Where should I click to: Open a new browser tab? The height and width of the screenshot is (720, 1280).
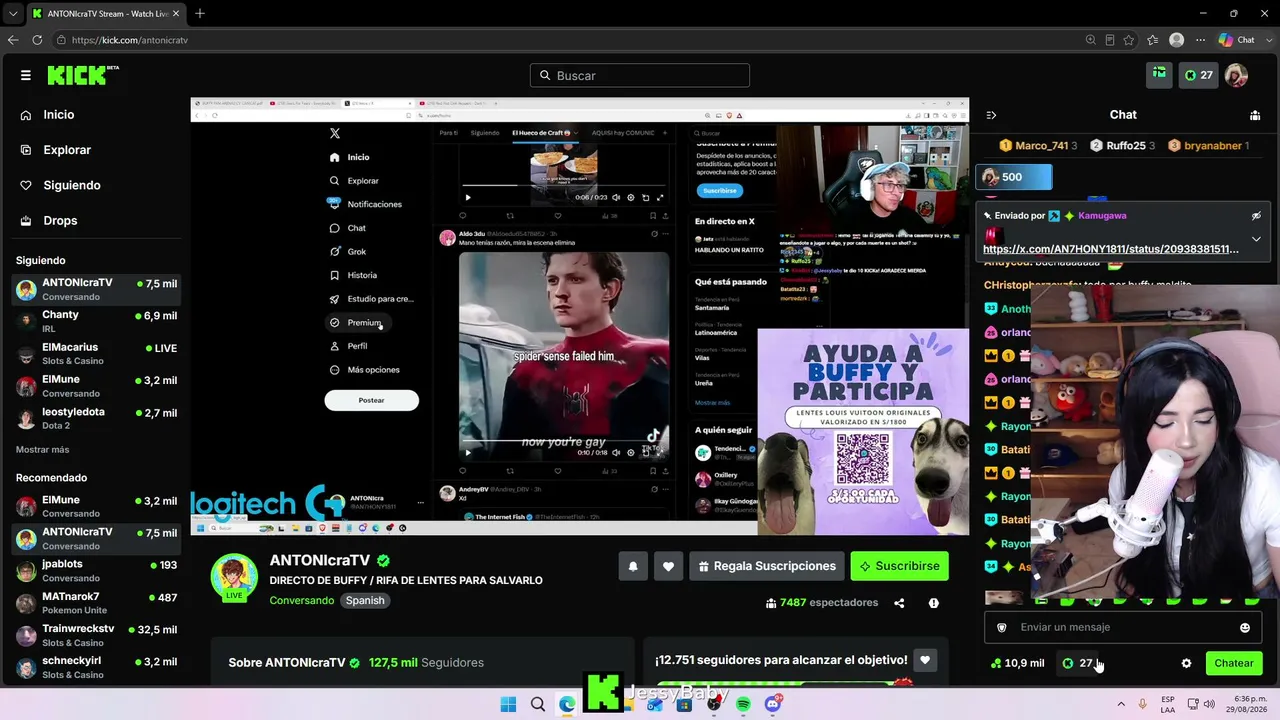coord(200,13)
